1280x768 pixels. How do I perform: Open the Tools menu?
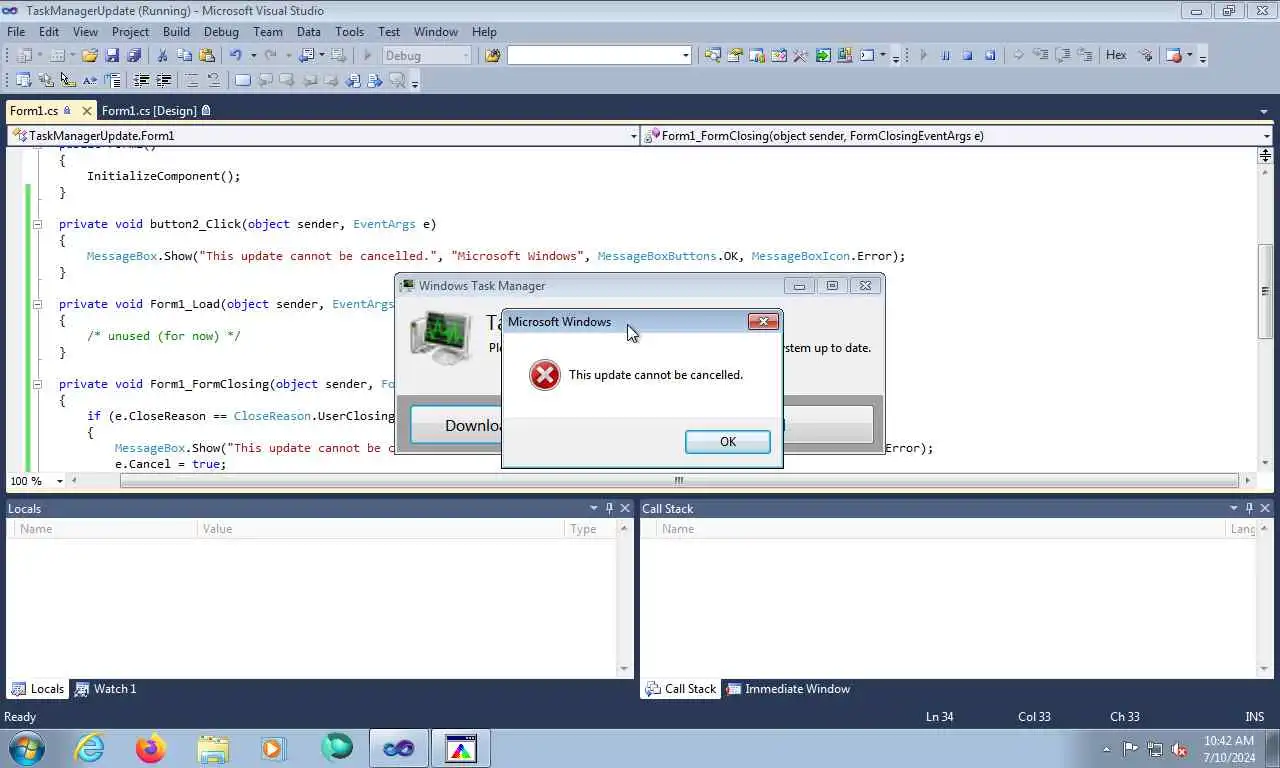click(349, 32)
